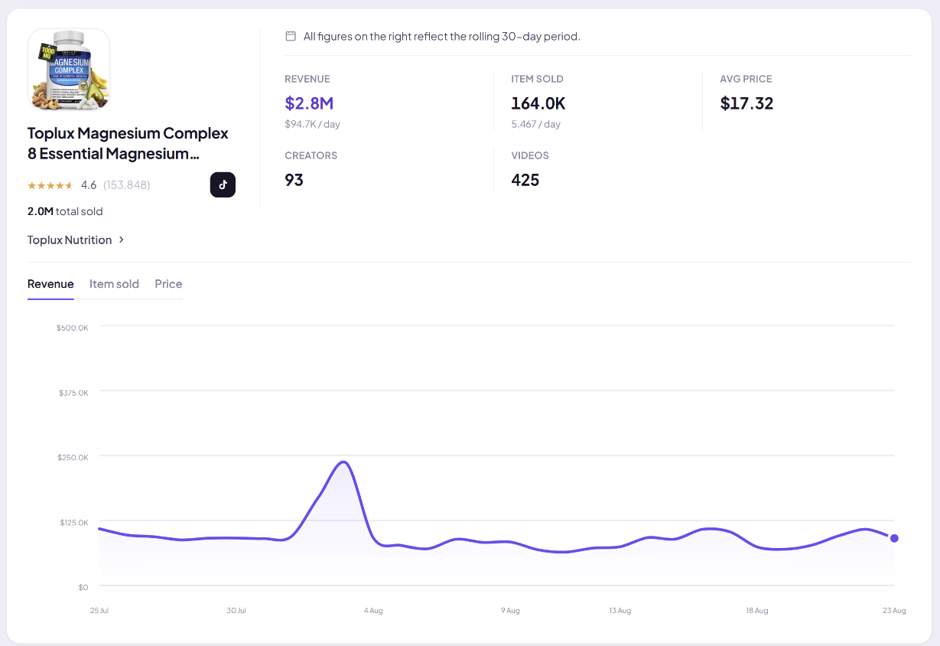This screenshot has width=940, height=646.
Task: Click the 93 creators count
Action: pos(294,180)
